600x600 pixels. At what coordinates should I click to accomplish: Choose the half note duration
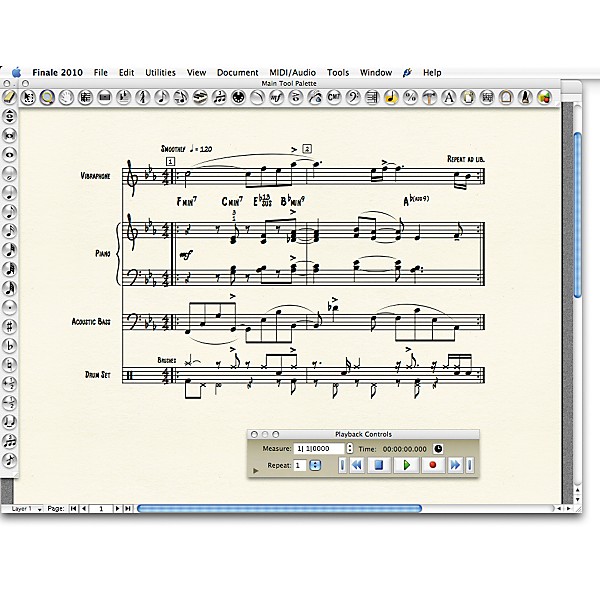point(10,174)
